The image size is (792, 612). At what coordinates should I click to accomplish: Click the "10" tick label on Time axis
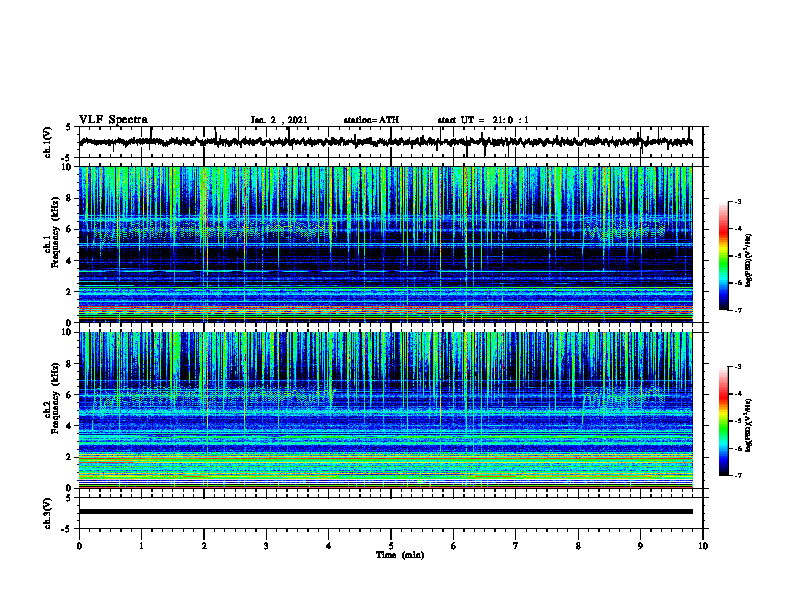(x=703, y=546)
